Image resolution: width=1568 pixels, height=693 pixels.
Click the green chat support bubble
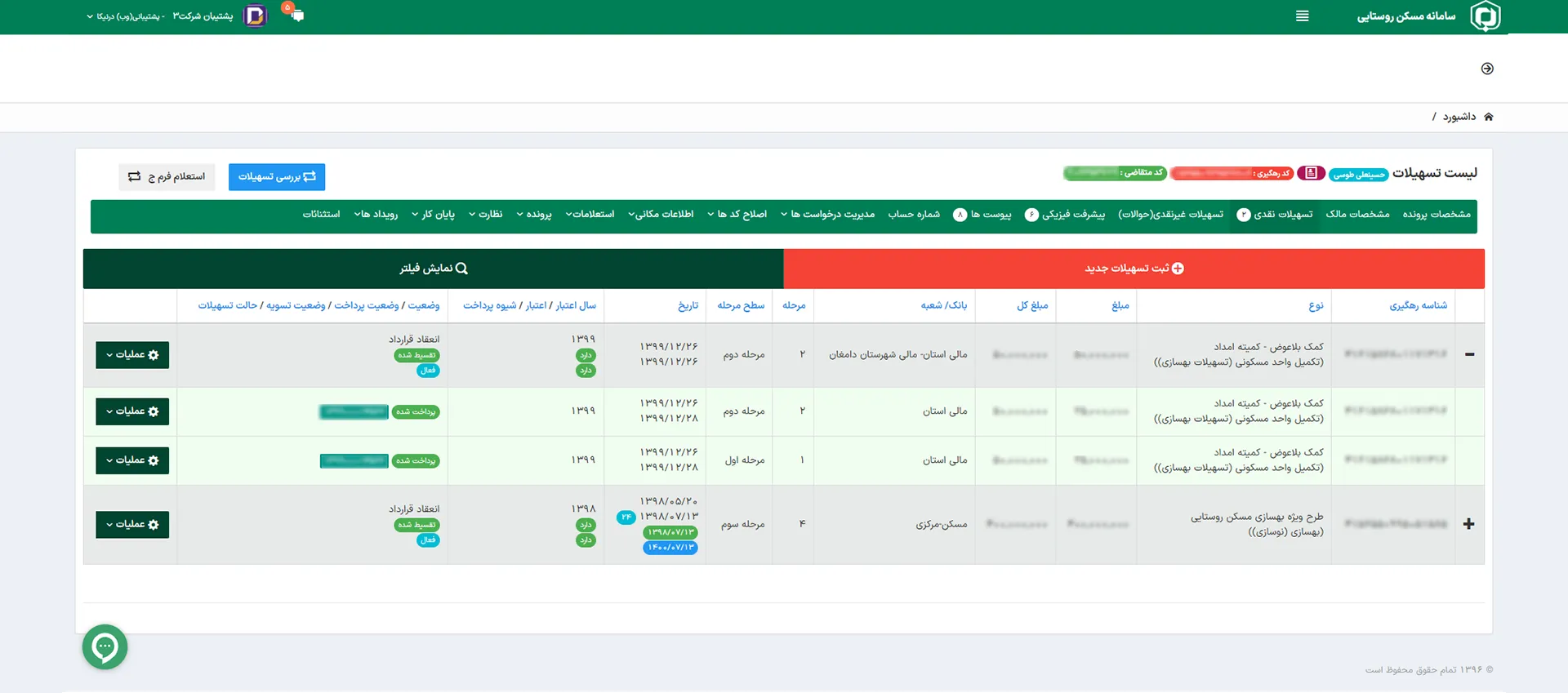[x=105, y=647]
